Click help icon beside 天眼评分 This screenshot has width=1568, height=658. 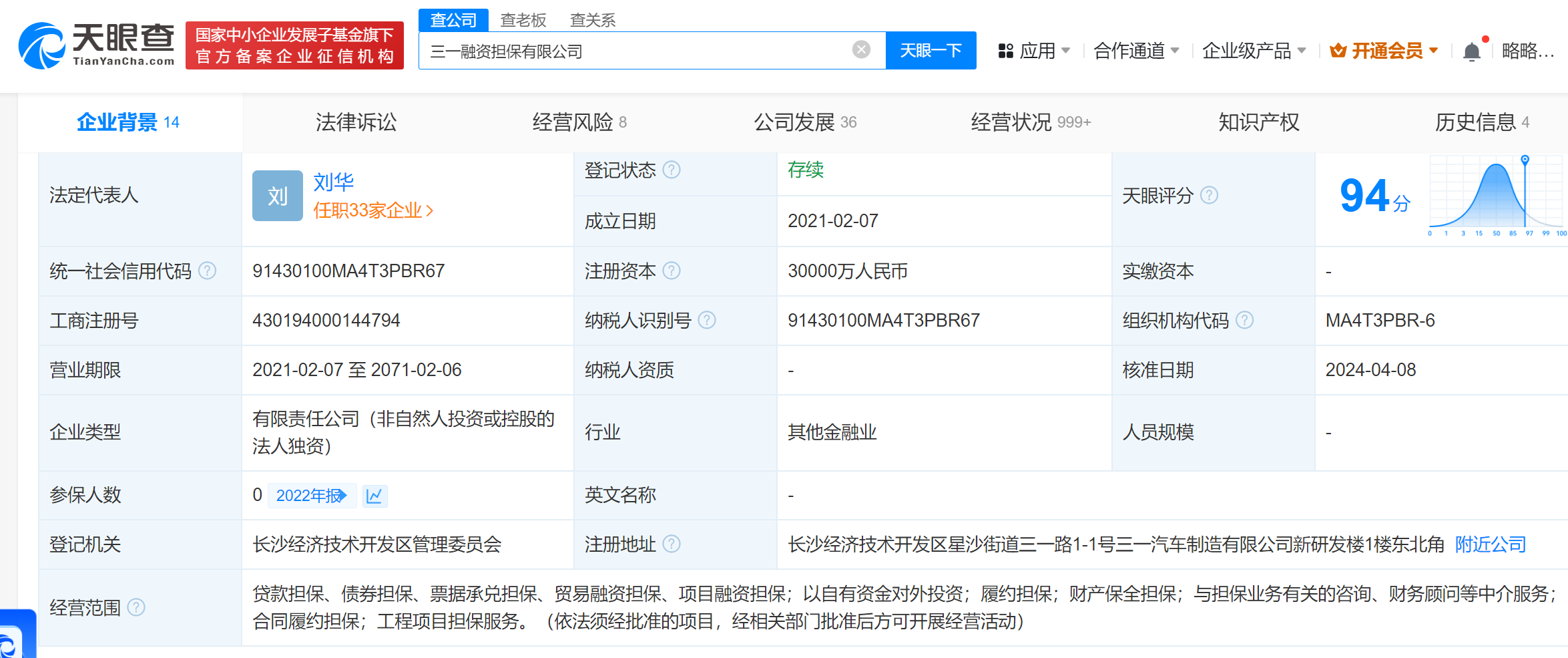[x=1209, y=195]
